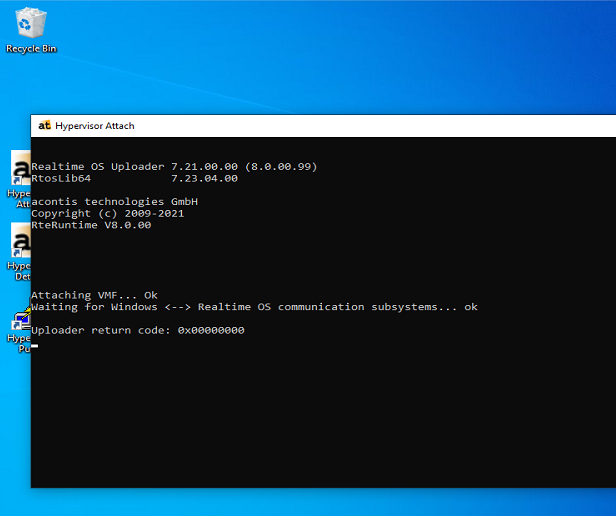Image resolution: width=616 pixels, height=516 pixels.
Task: Click the Copyright 2009-2021 line
Action: (x=107, y=213)
